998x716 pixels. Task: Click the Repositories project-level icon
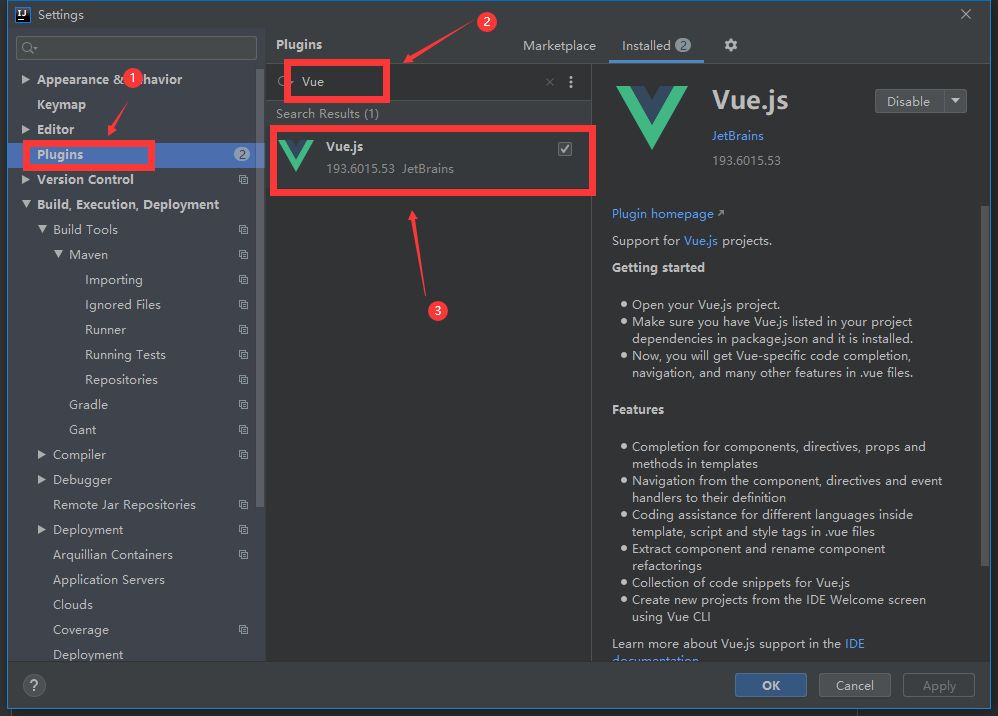[x=243, y=380]
